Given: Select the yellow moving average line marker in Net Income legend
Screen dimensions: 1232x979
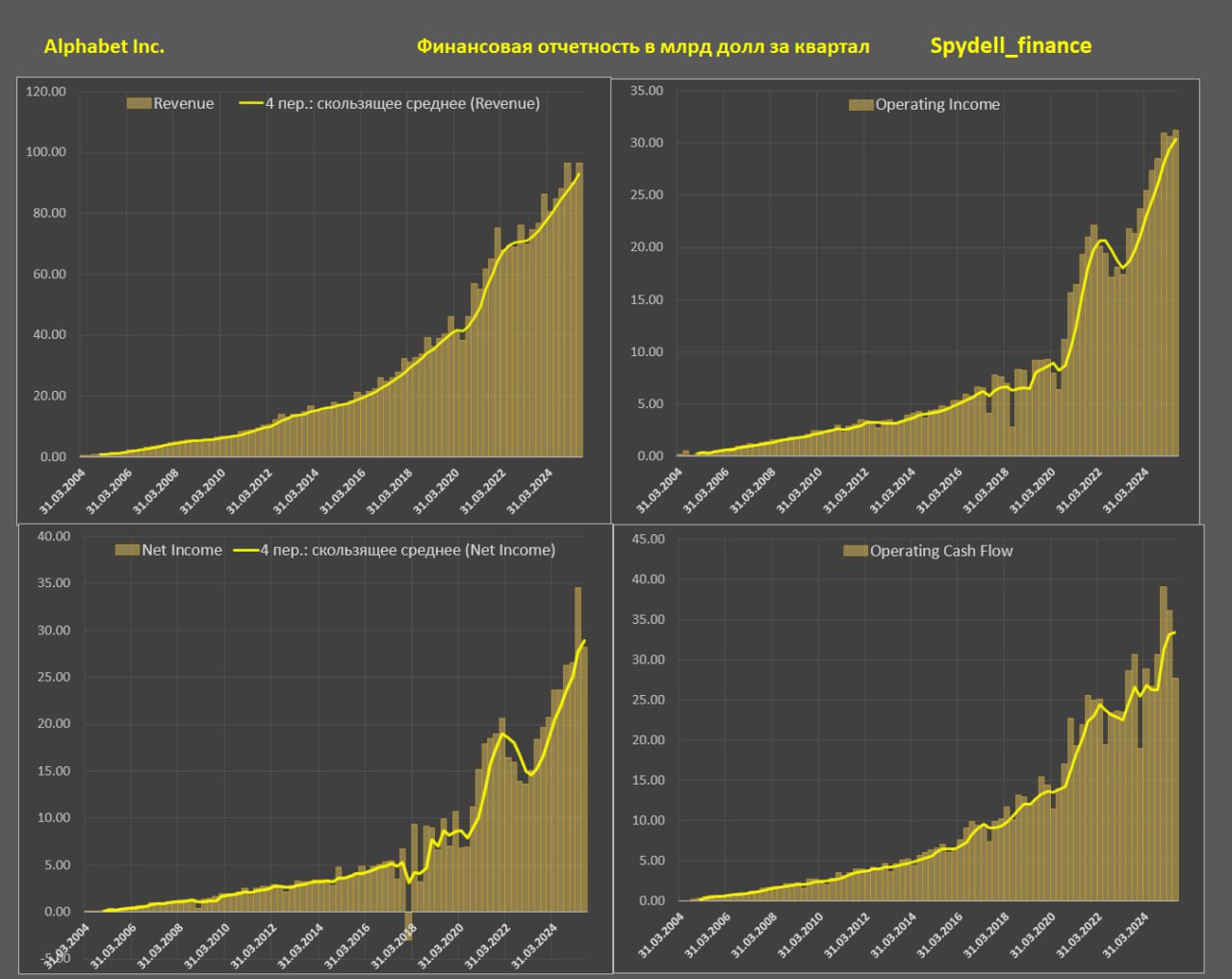Looking at the screenshot, I should click(245, 550).
